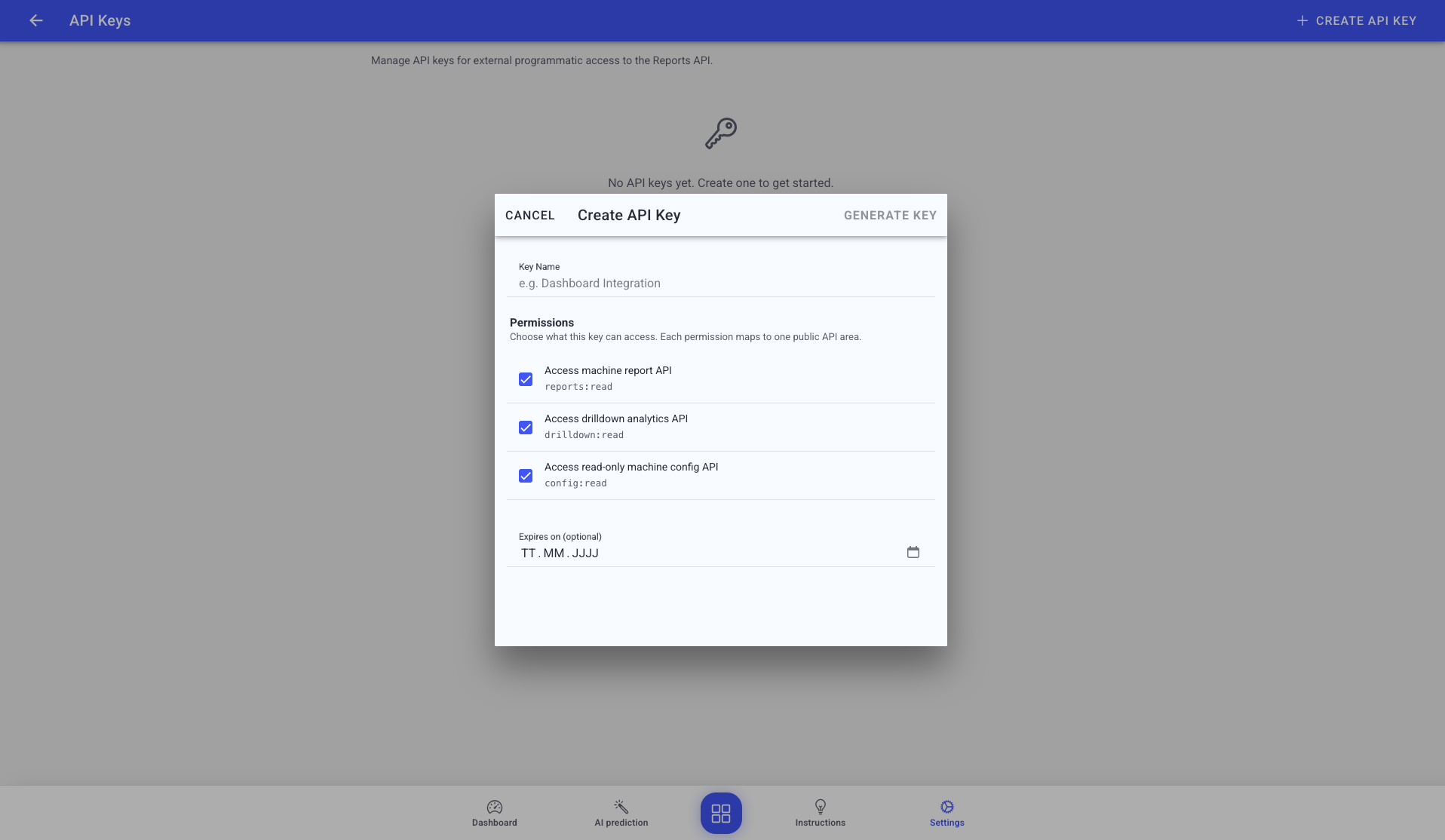The image size is (1445, 840).
Task: Switch to the Instructions tab
Action: pyautogui.click(x=821, y=814)
